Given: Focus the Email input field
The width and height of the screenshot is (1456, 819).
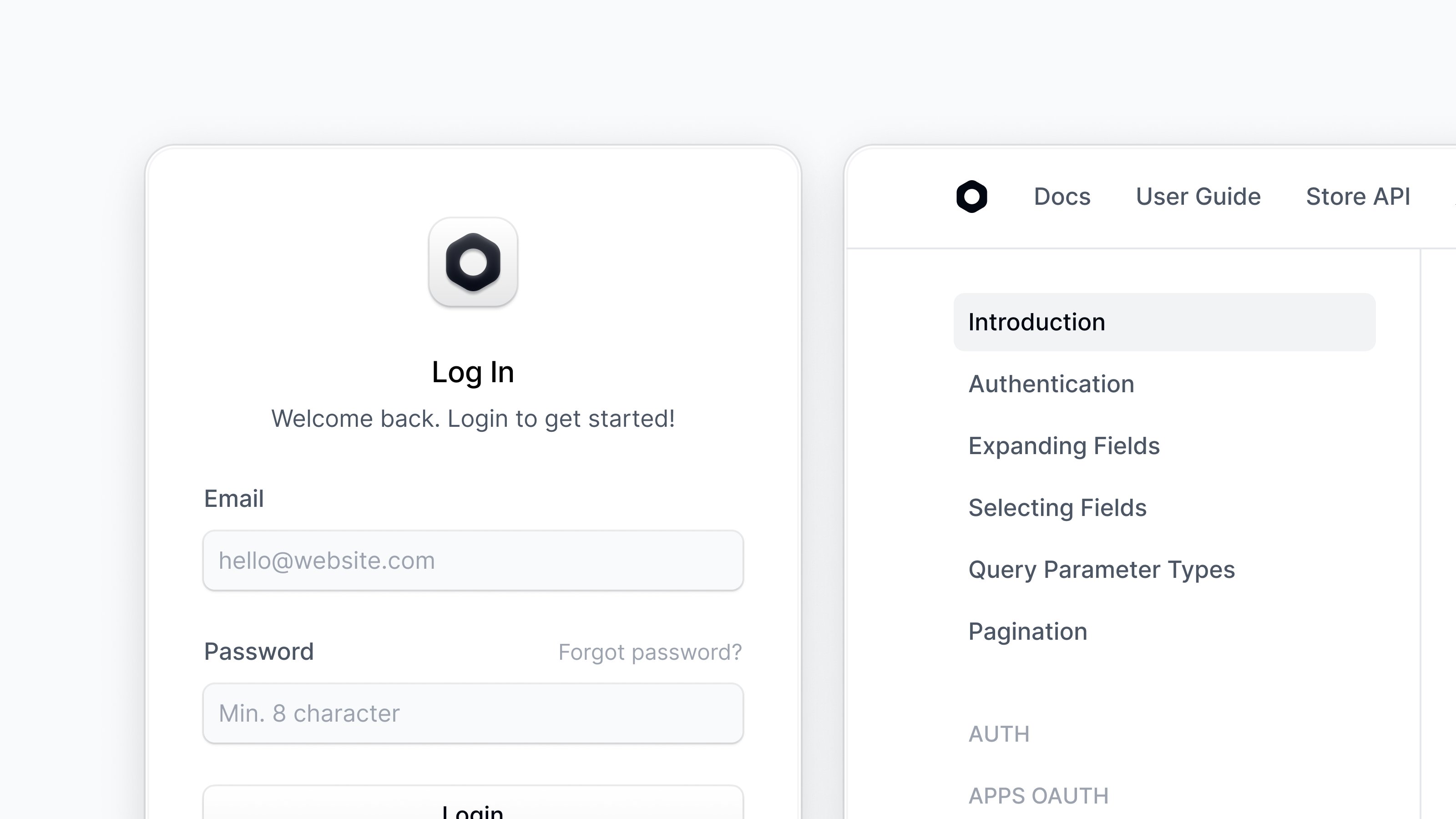Looking at the screenshot, I should click(473, 561).
